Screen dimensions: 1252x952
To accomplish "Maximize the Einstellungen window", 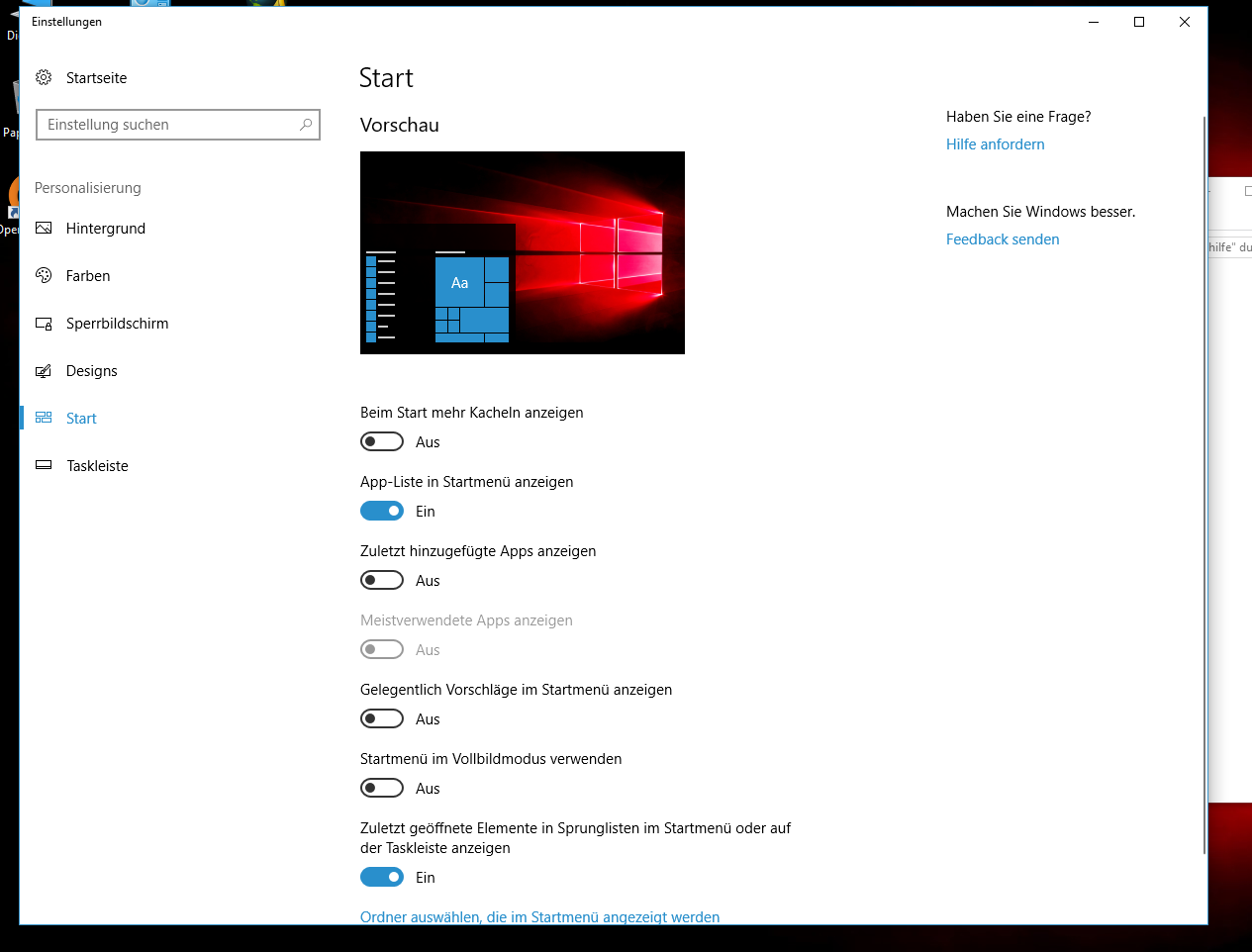I will (x=1139, y=22).
